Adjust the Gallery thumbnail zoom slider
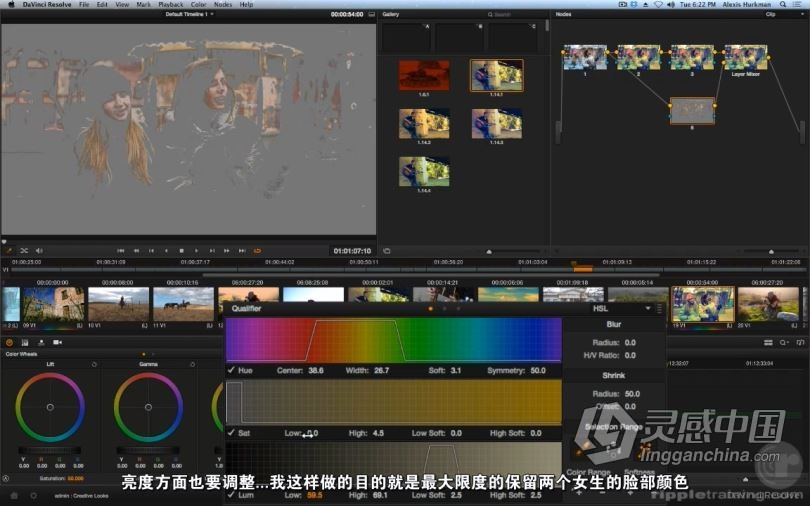This screenshot has width=810, height=506. pyautogui.click(x=489, y=251)
